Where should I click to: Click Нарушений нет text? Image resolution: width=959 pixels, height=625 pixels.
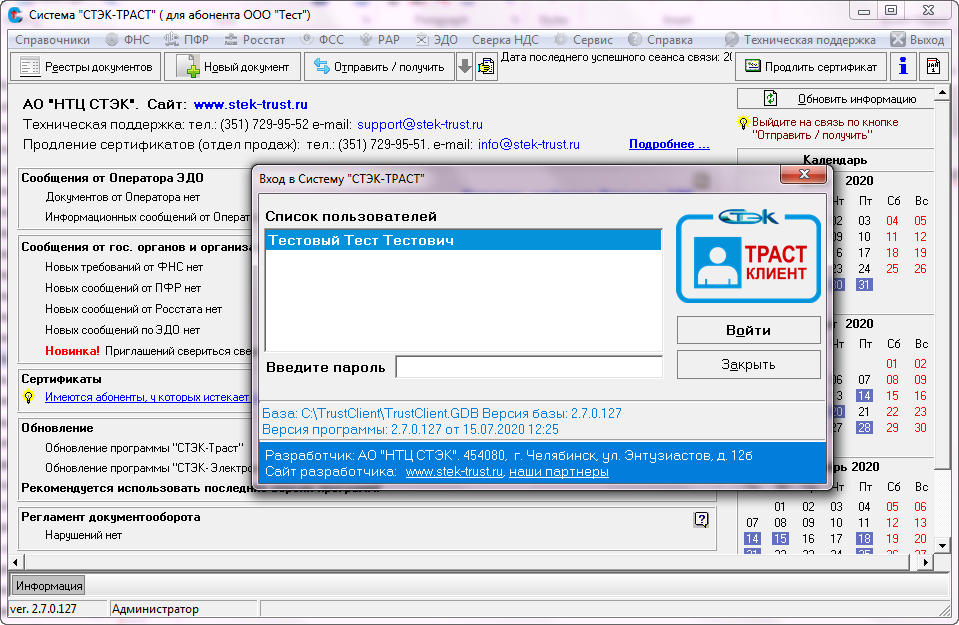(x=83, y=535)
